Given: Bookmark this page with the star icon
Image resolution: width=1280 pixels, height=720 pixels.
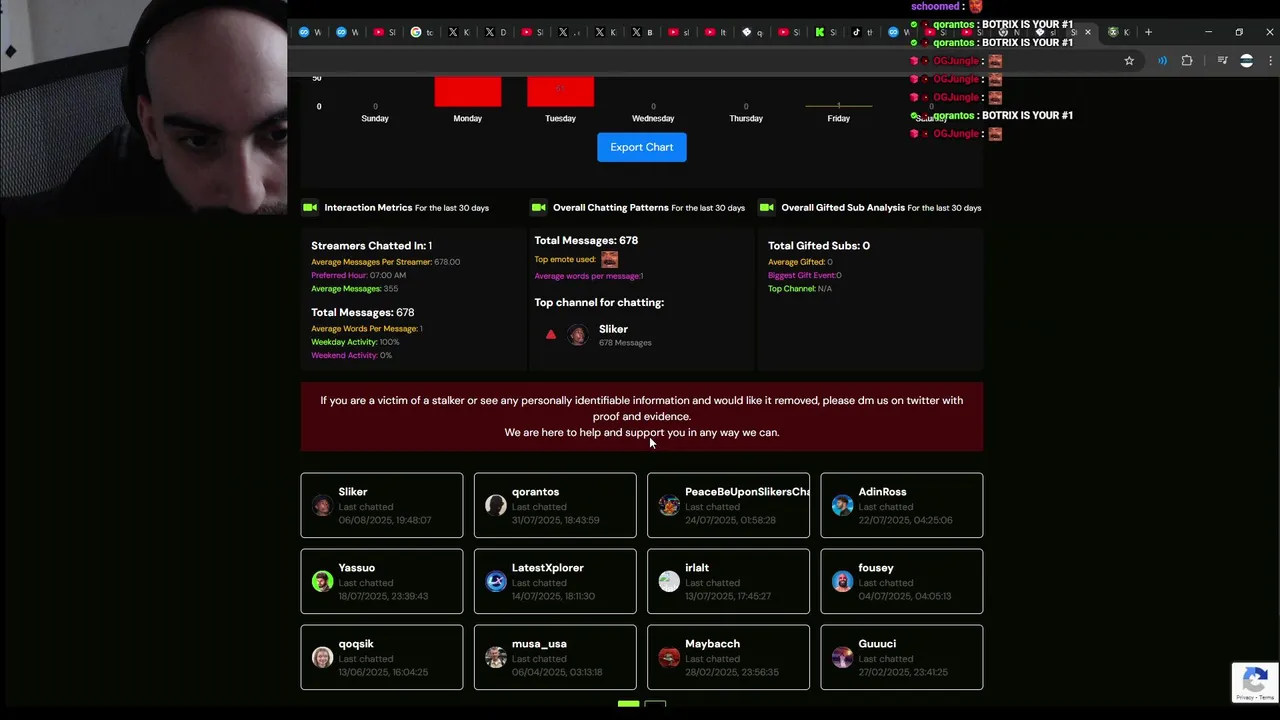Looking at the screenshot, I should 1129,61.
